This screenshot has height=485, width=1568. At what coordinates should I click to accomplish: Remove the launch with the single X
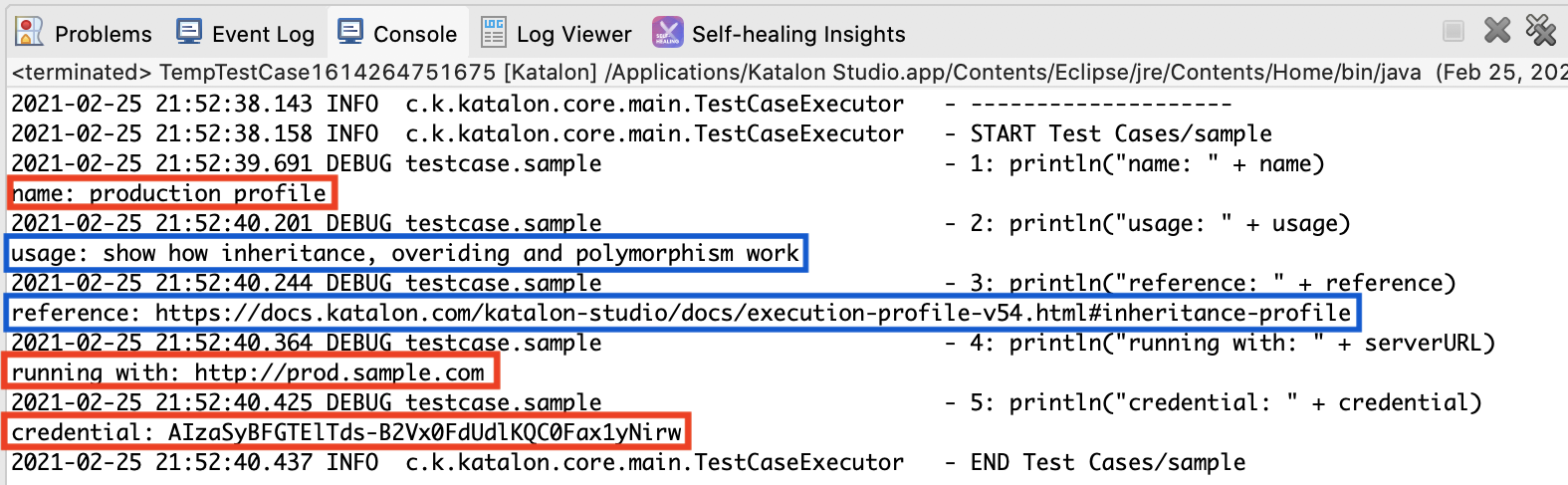pos(1496,31)
